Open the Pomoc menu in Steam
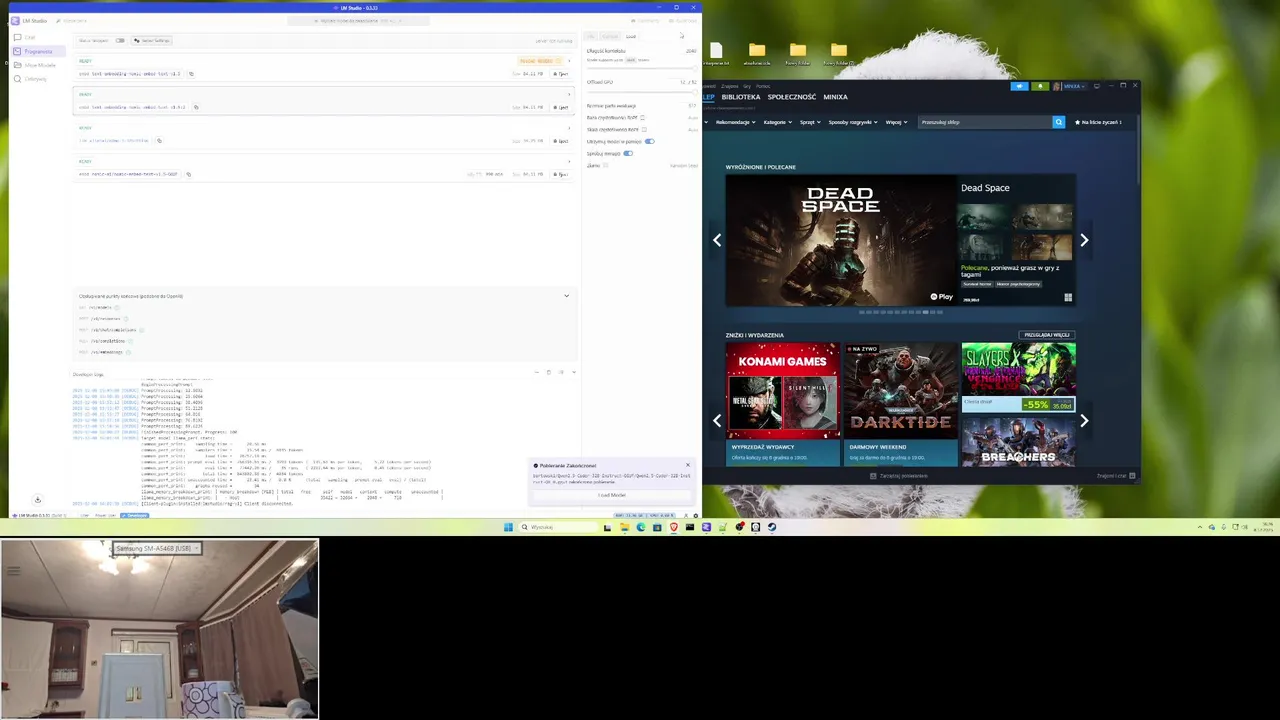The height and width of the screenshot is (720, 1280). coord(763,86)
